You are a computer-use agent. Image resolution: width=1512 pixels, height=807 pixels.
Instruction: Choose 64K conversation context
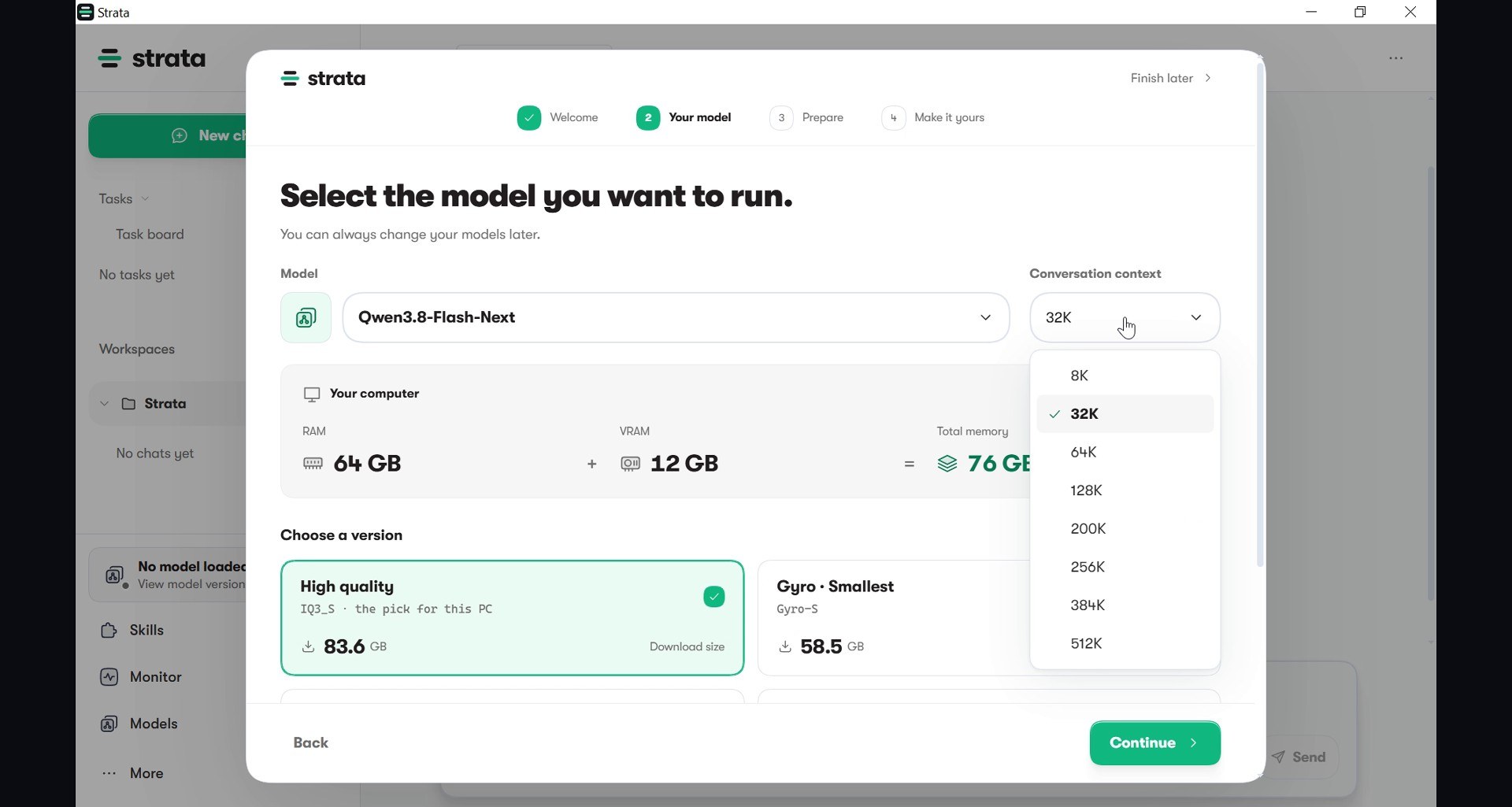tap(1125, 453)
